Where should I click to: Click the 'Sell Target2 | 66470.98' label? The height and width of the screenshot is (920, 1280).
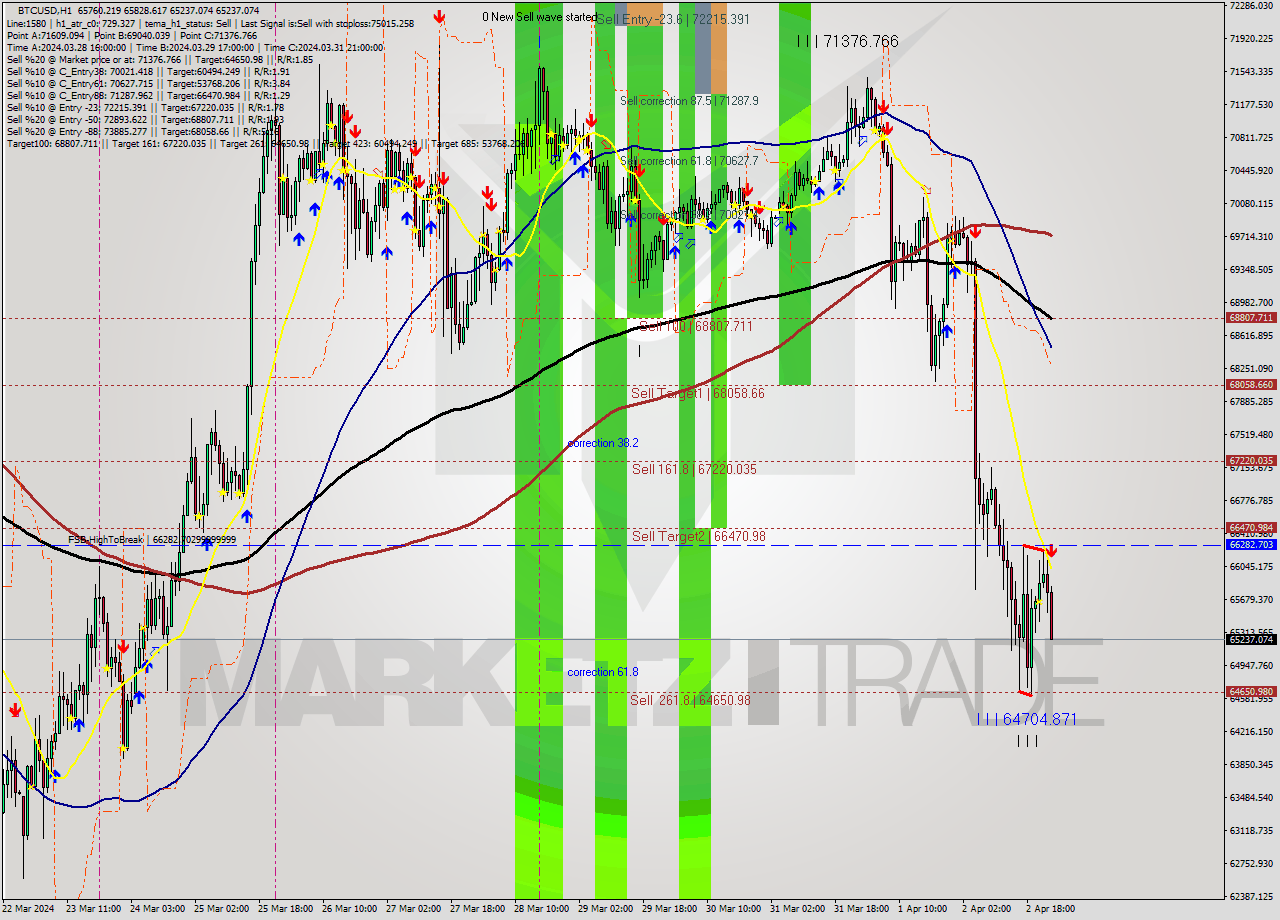click(x=699, y=537)
